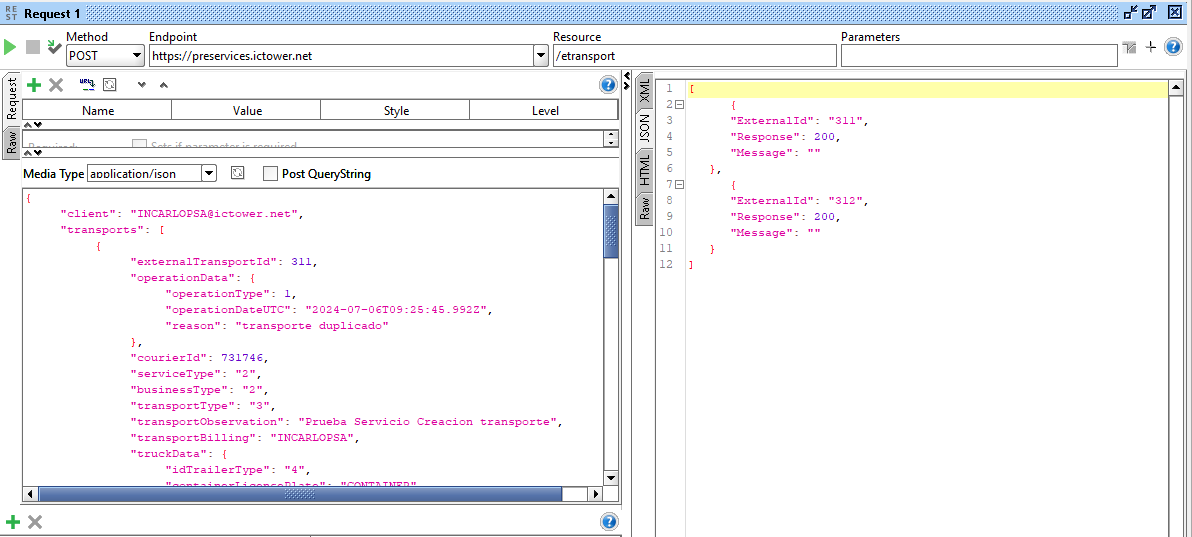Click the REST icon in Request 1 title bar
This screenshot has width=1192, height=537.
pyautogui.click(x=11, y=13)
